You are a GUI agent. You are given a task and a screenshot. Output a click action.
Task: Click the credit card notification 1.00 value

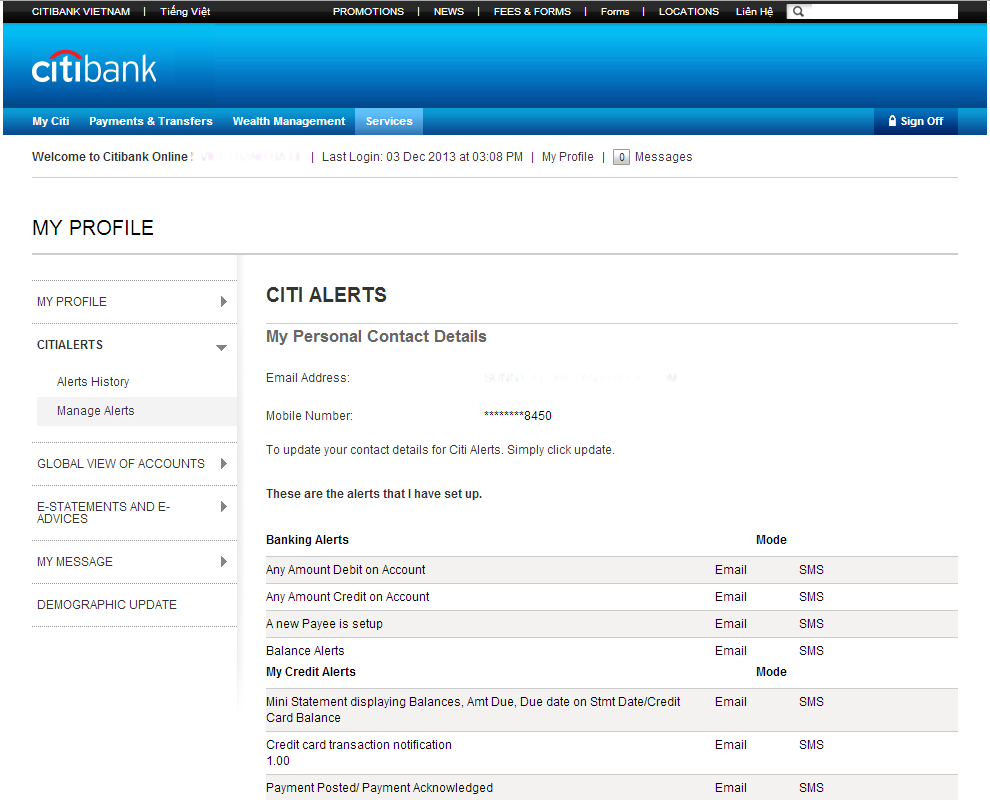click(x=278, y=761)
